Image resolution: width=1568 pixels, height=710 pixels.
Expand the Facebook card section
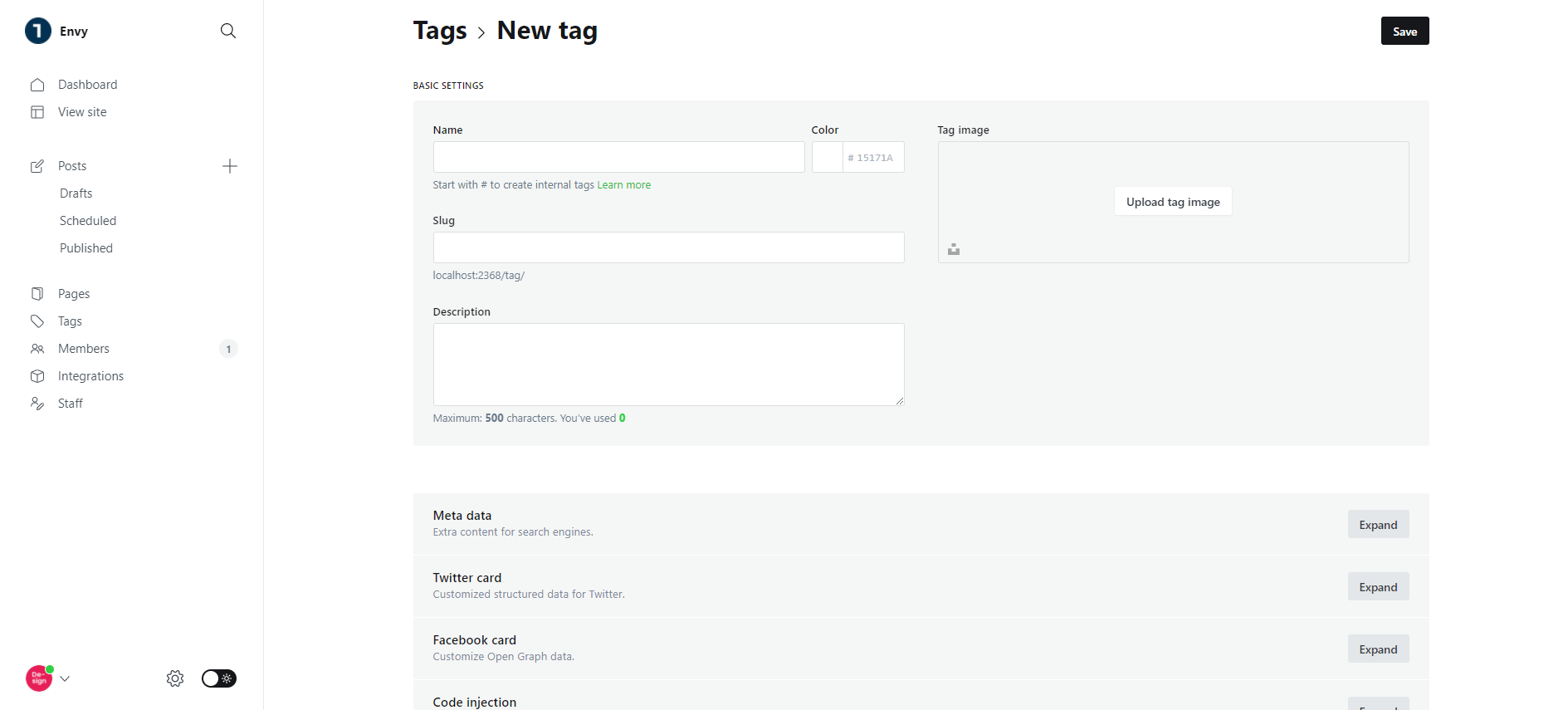click(x=1378, y=649)
